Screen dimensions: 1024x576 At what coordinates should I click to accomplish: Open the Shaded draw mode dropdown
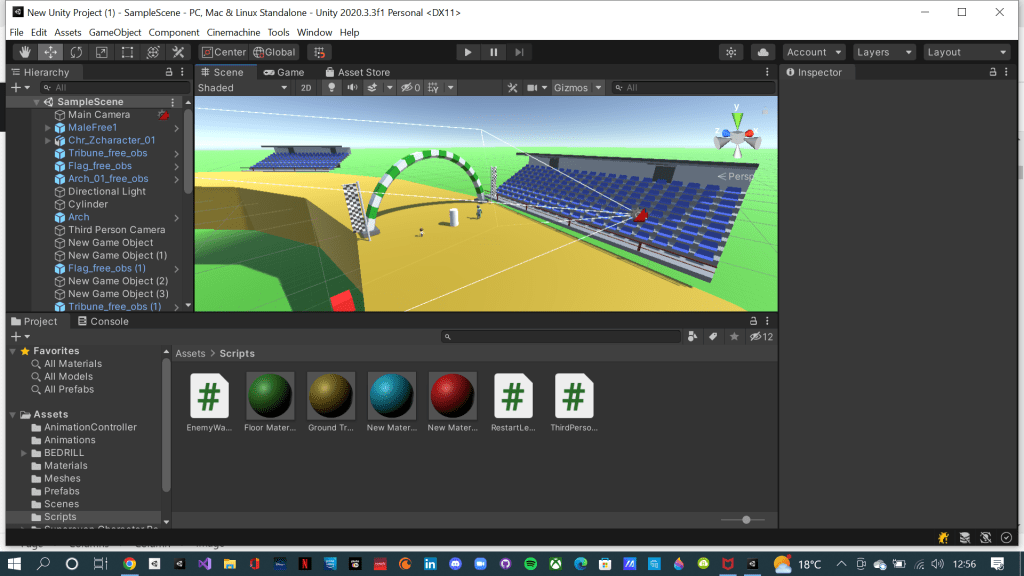tap(242, 88)
